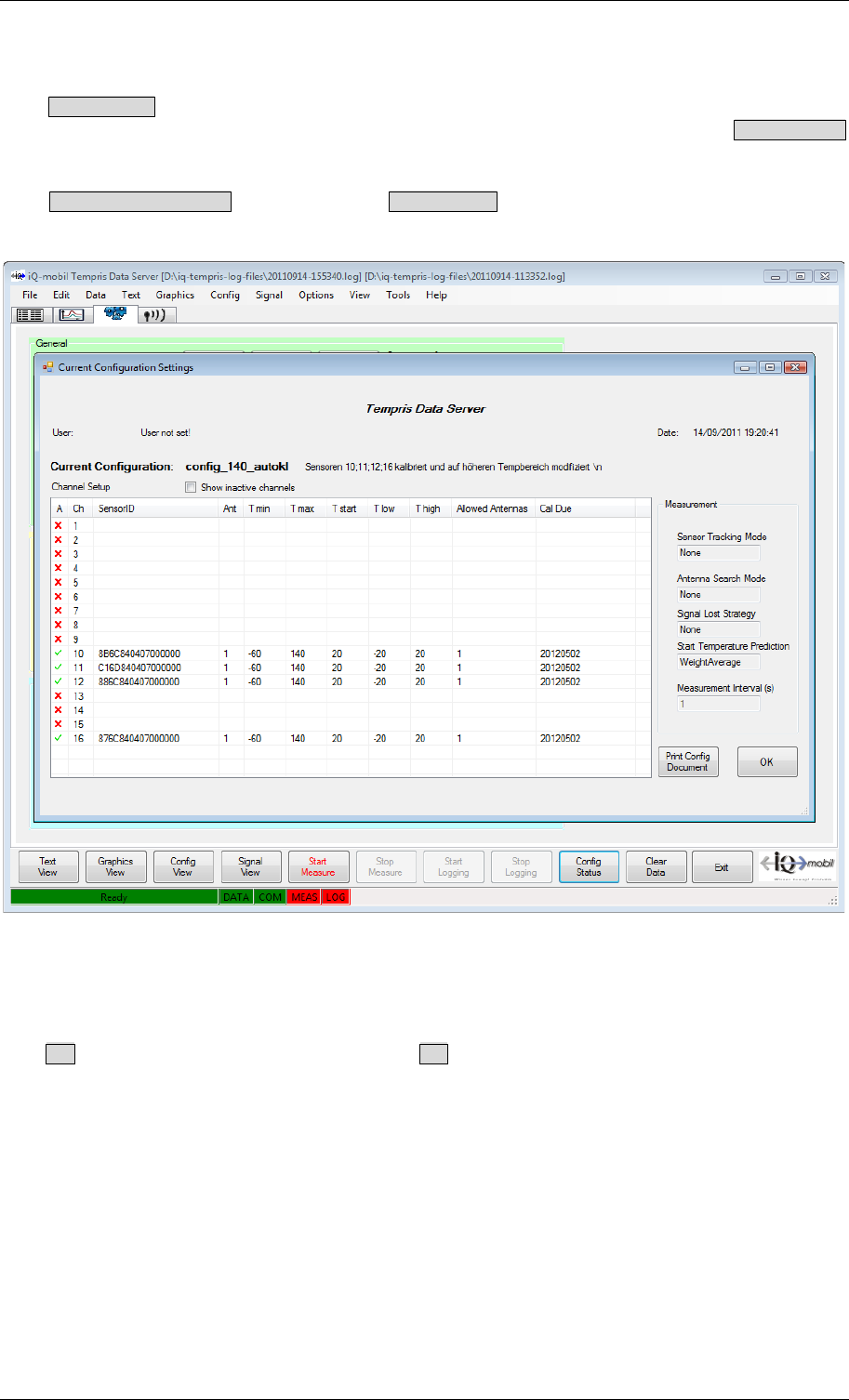
Task: Click red X status of channel 1
Action: (59, 526)
